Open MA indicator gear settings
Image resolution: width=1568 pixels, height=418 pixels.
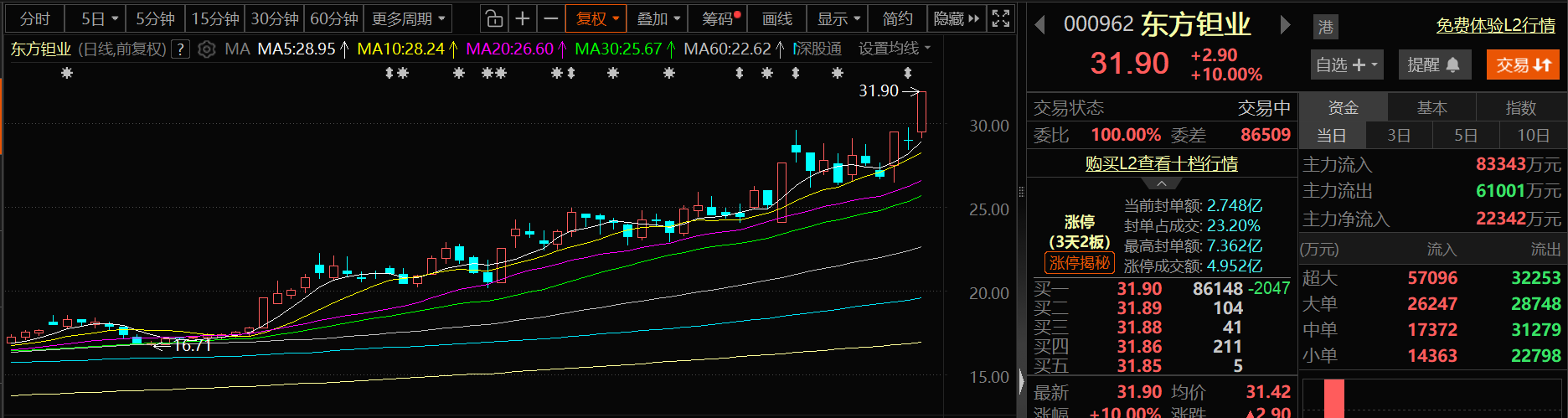coord(207,49)
